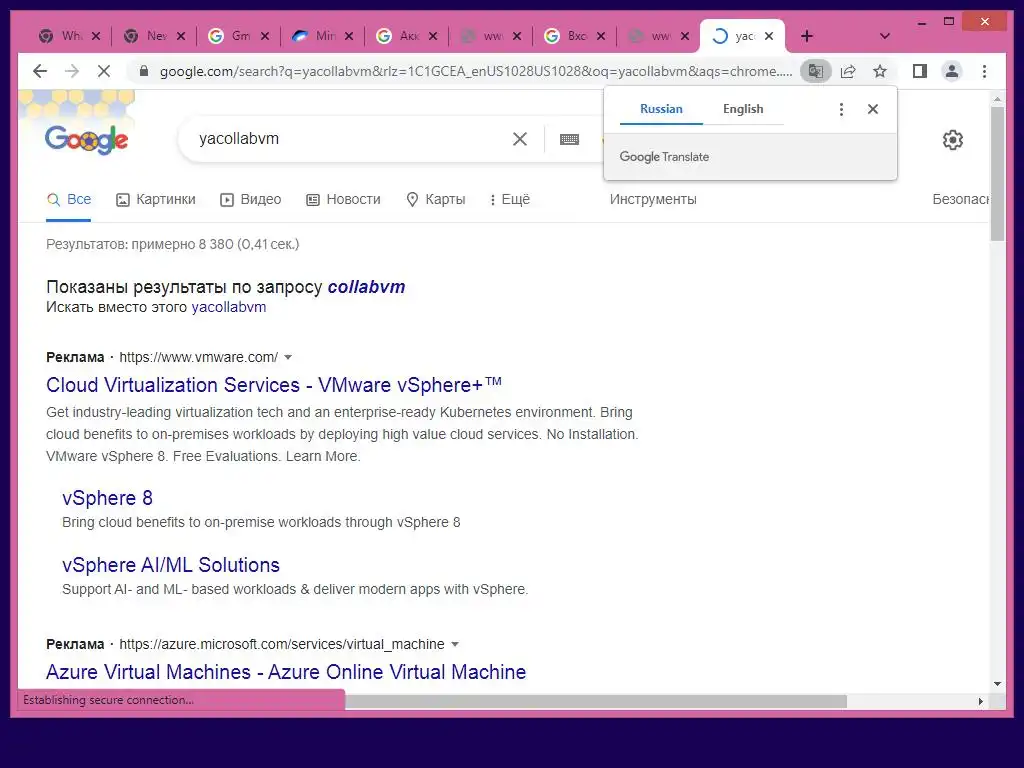Click the Translate icon in the address bar
The image size is (1024, 768).
tap(816, 71)
